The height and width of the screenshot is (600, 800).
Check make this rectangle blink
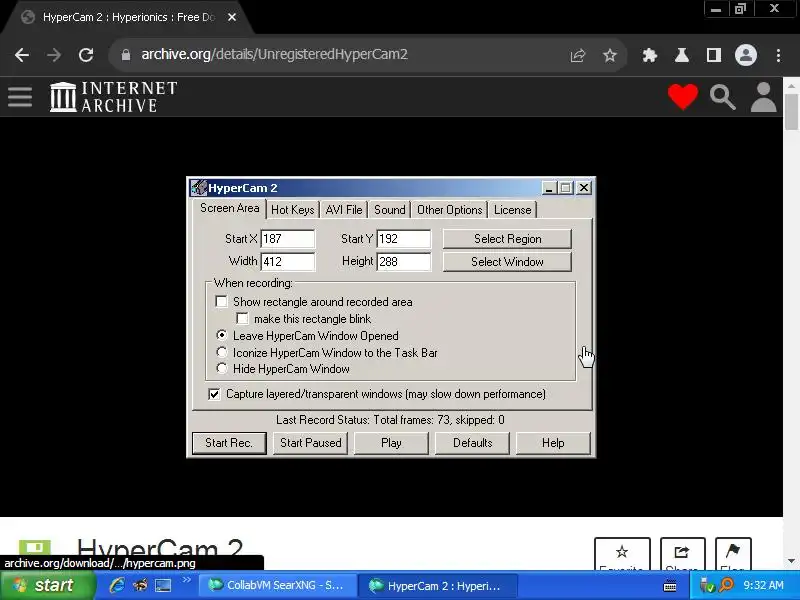242,319
